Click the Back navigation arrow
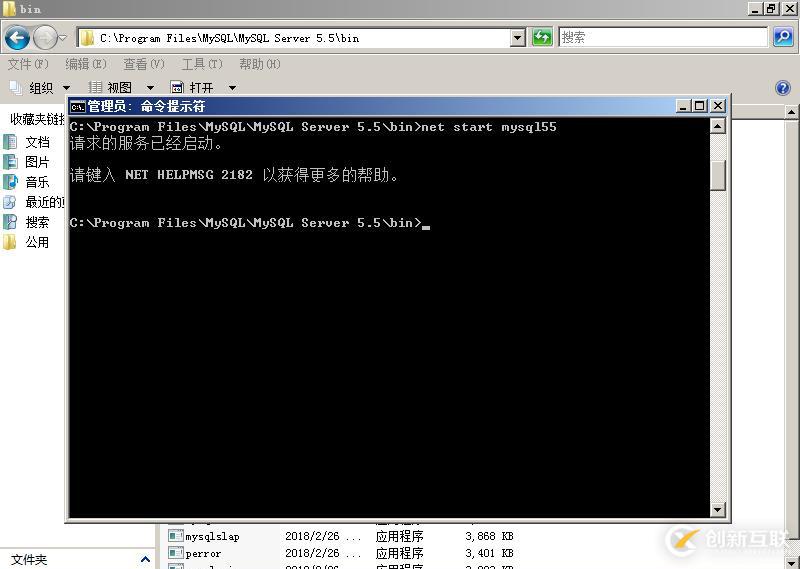 (x=17, y=38)
